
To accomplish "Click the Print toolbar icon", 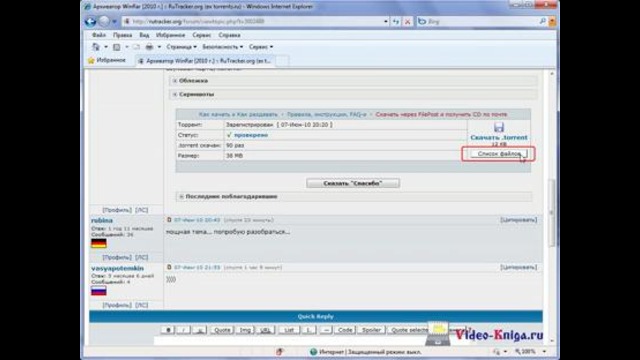I will coord(149,47).
